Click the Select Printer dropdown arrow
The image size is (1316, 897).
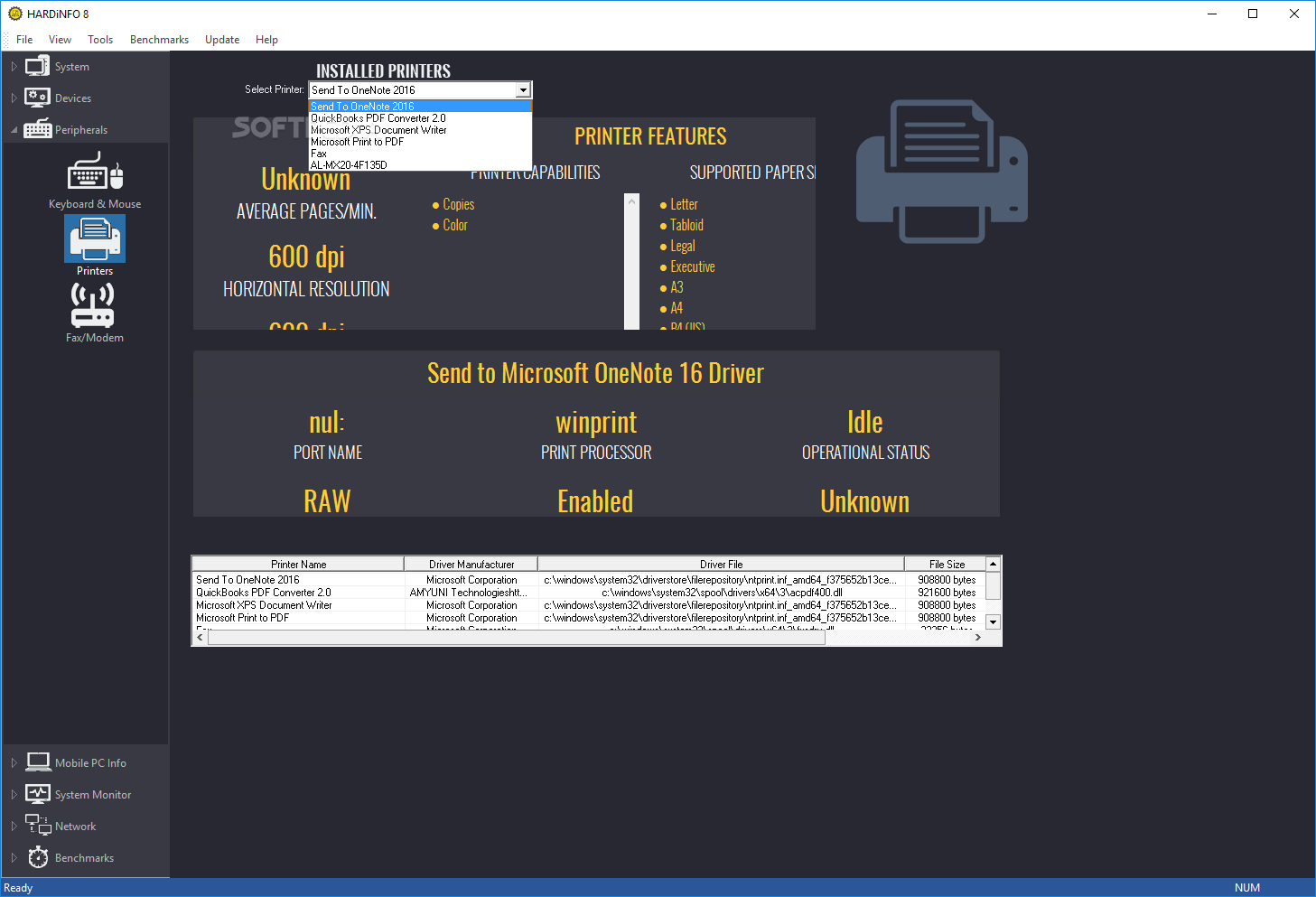click(x=523, y=90)
